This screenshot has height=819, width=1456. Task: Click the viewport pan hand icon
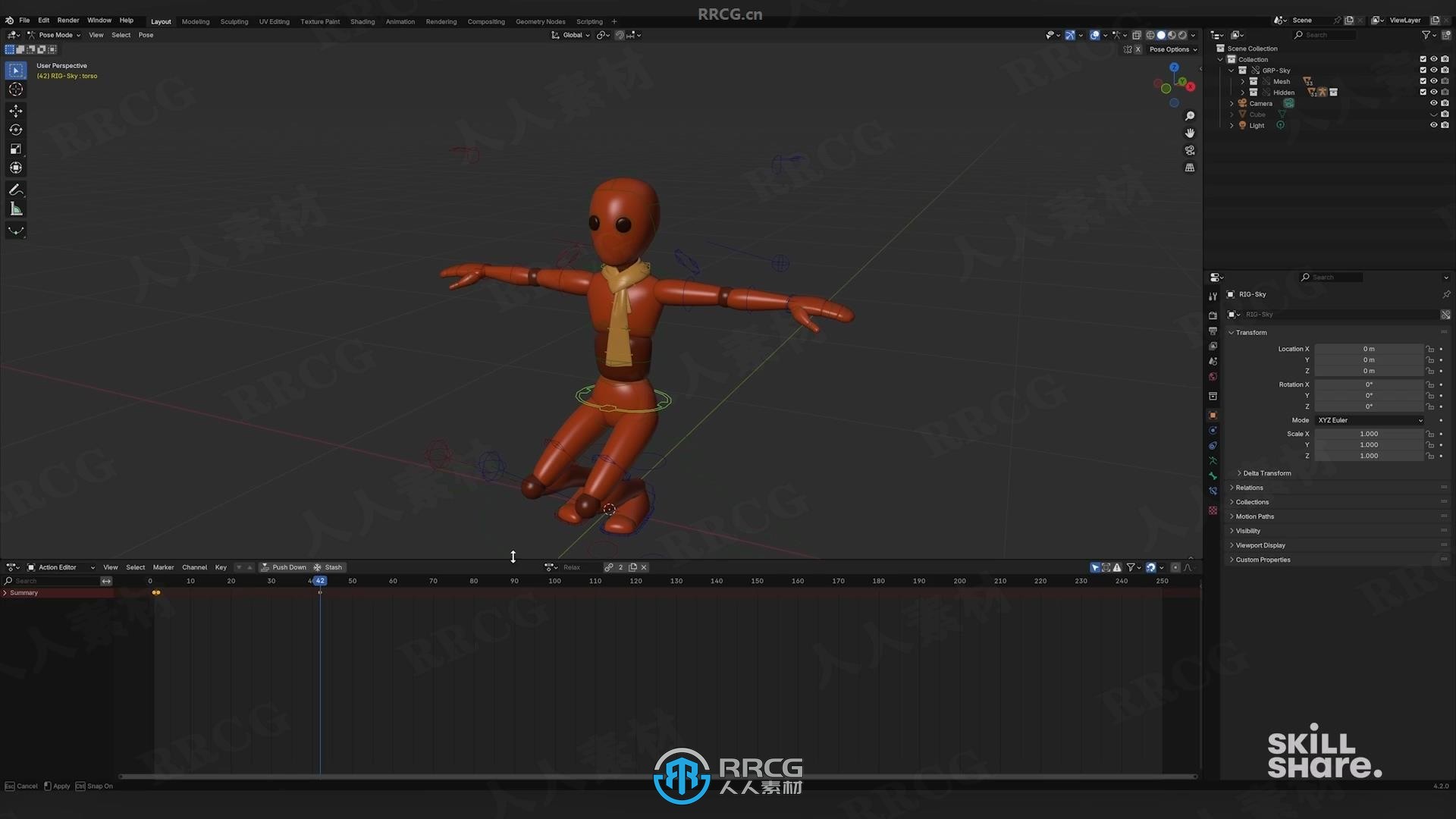pos(1190,133)
